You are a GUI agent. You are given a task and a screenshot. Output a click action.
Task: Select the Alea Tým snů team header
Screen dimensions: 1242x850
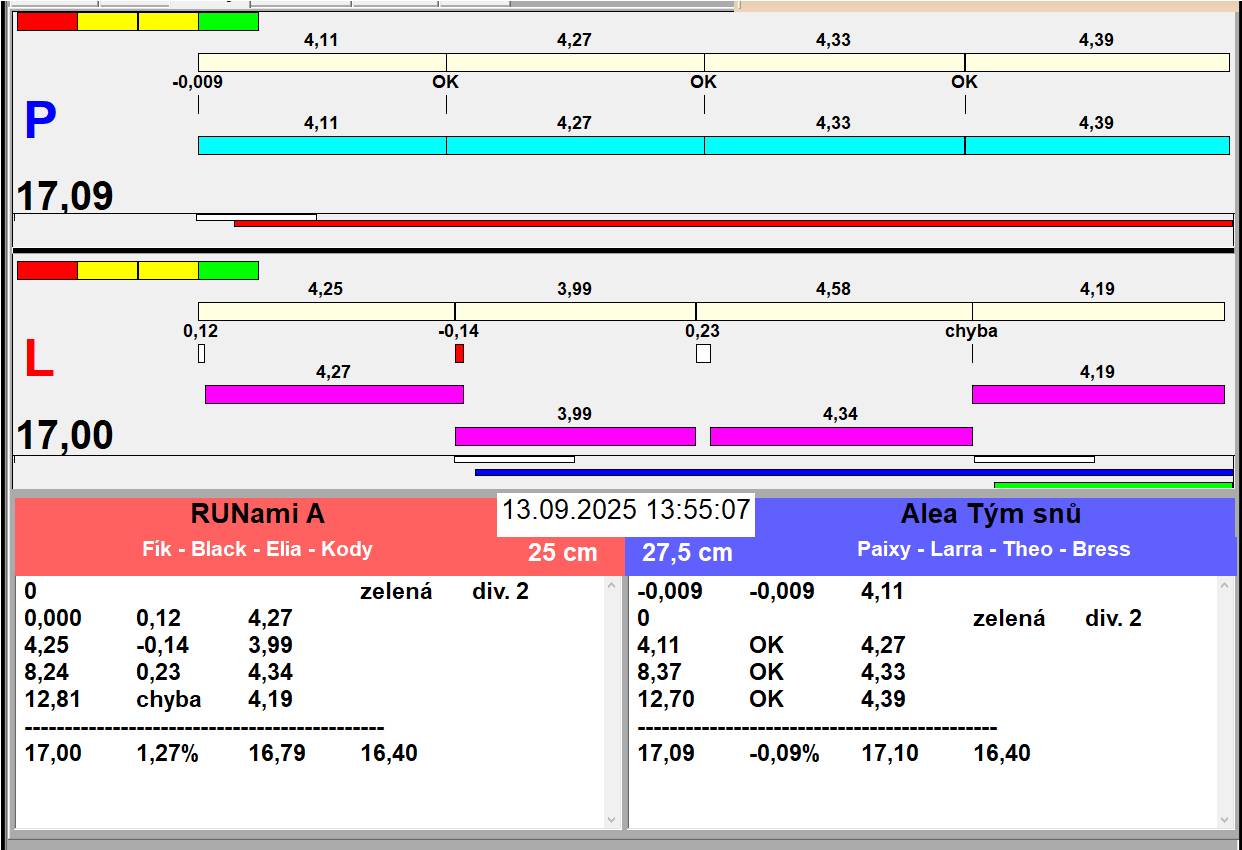tap(991, 514)
